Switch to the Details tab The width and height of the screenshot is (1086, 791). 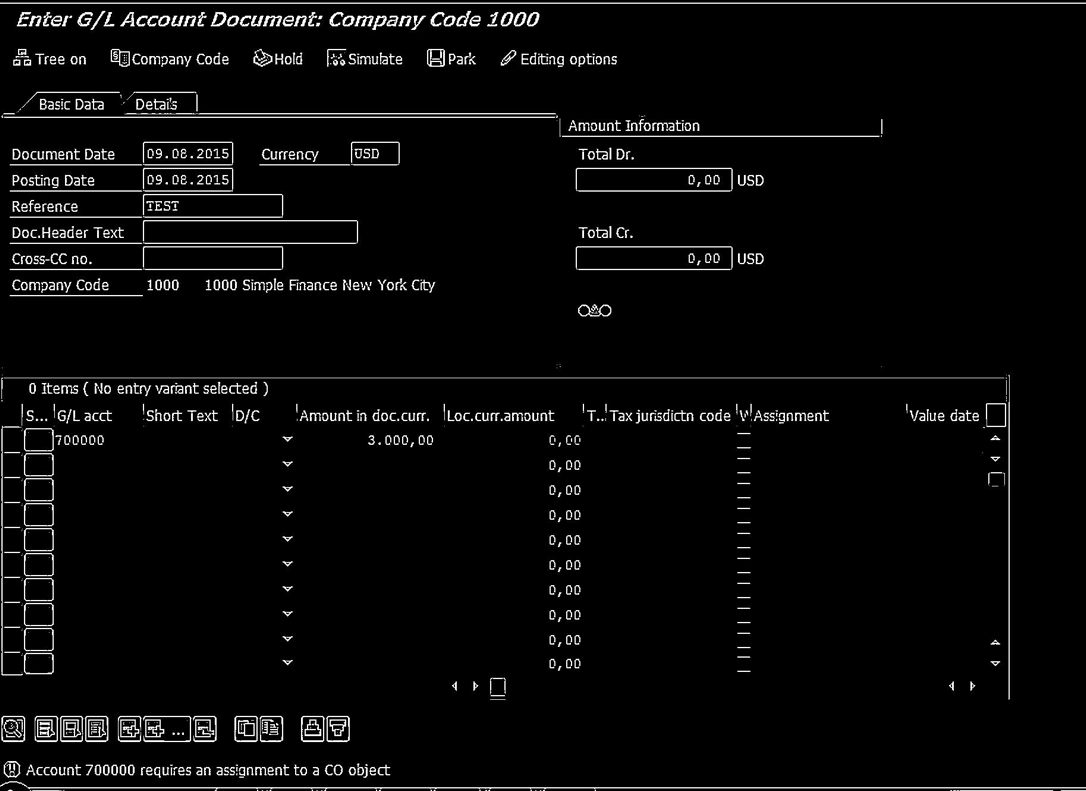click(x=157, y=104)
